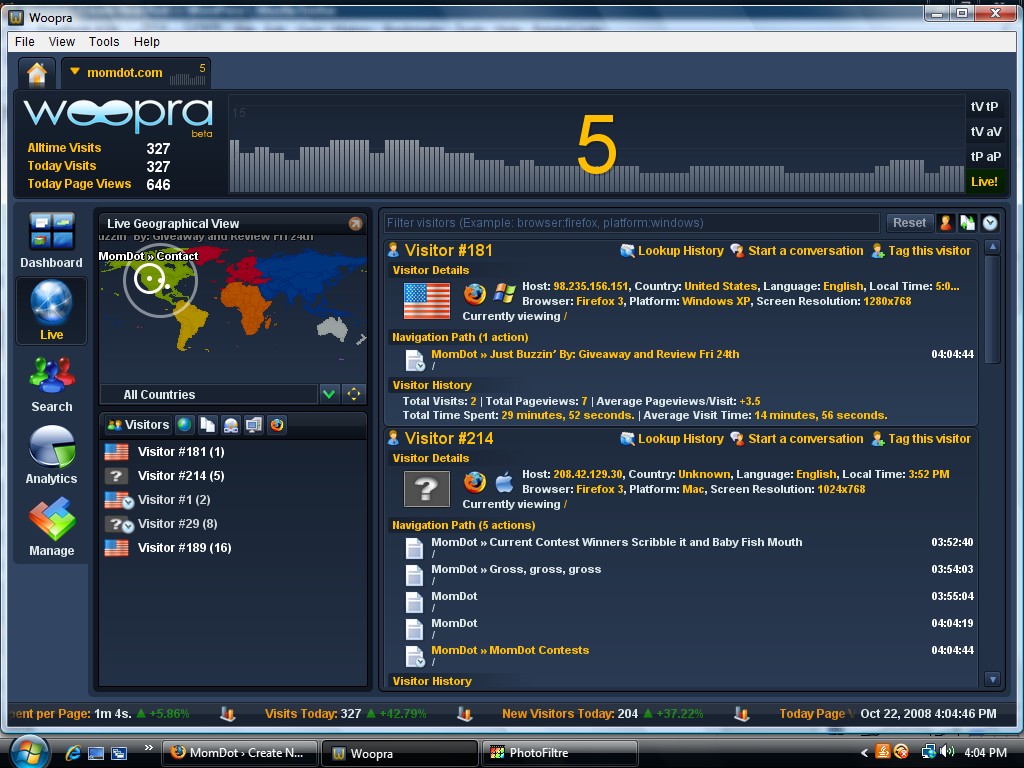Click the Visitor #214 heading
This screenshot has width=1024, height=768.
pyautogui.click(x=449, y=438)
